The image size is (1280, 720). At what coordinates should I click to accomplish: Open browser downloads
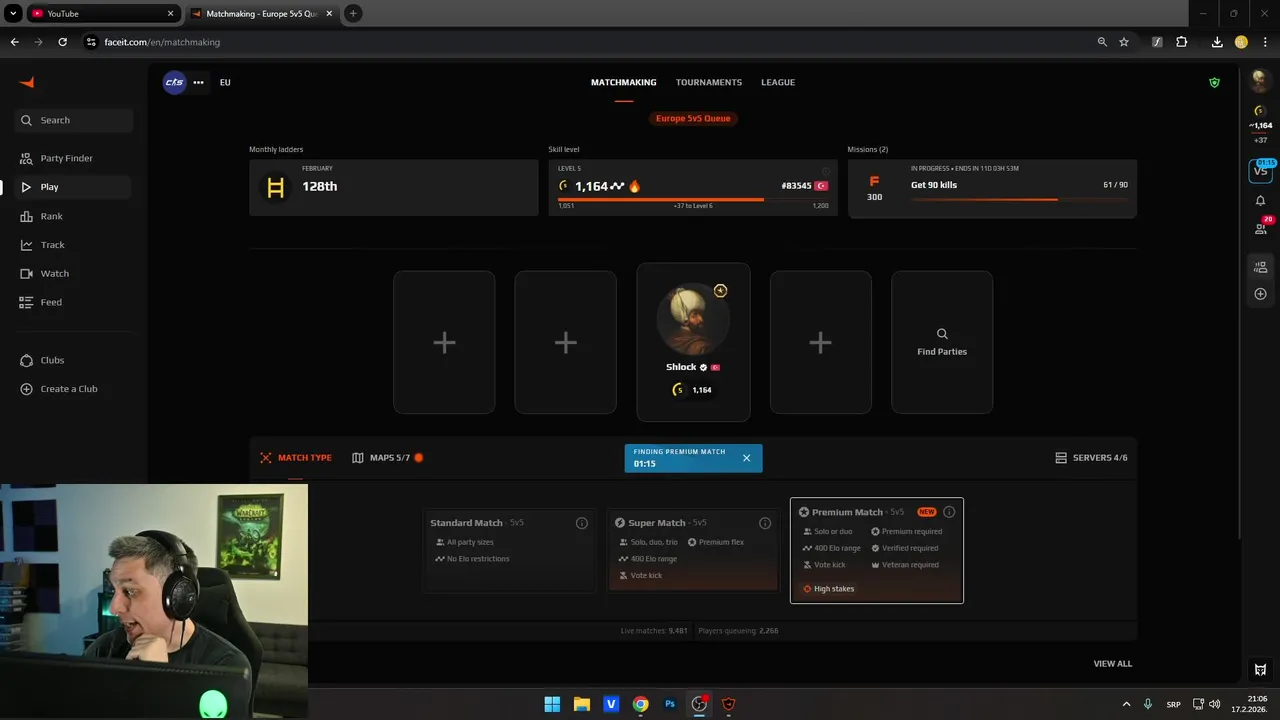pos(1217,42)
